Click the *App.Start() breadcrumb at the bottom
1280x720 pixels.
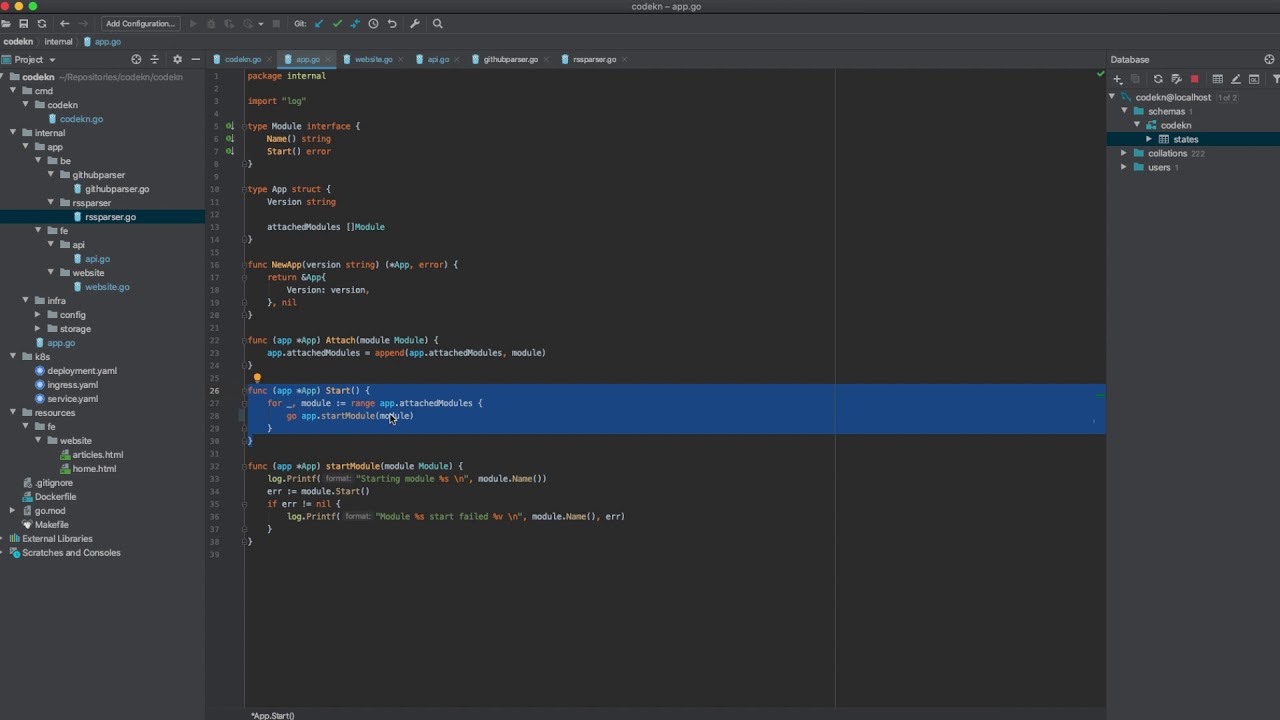point(272,715)
